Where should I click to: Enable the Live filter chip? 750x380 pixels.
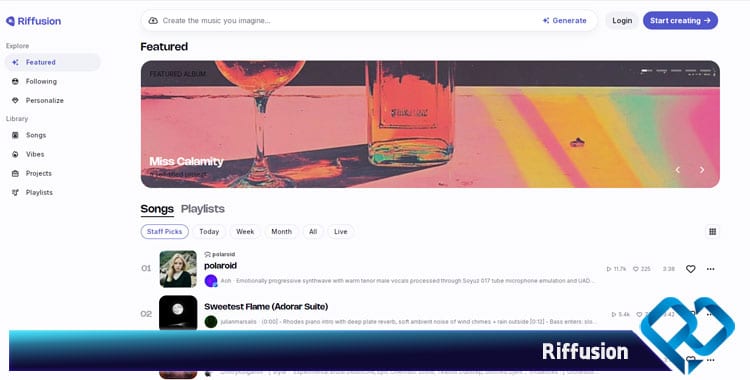pyautogui.click(x=341, y=232)
